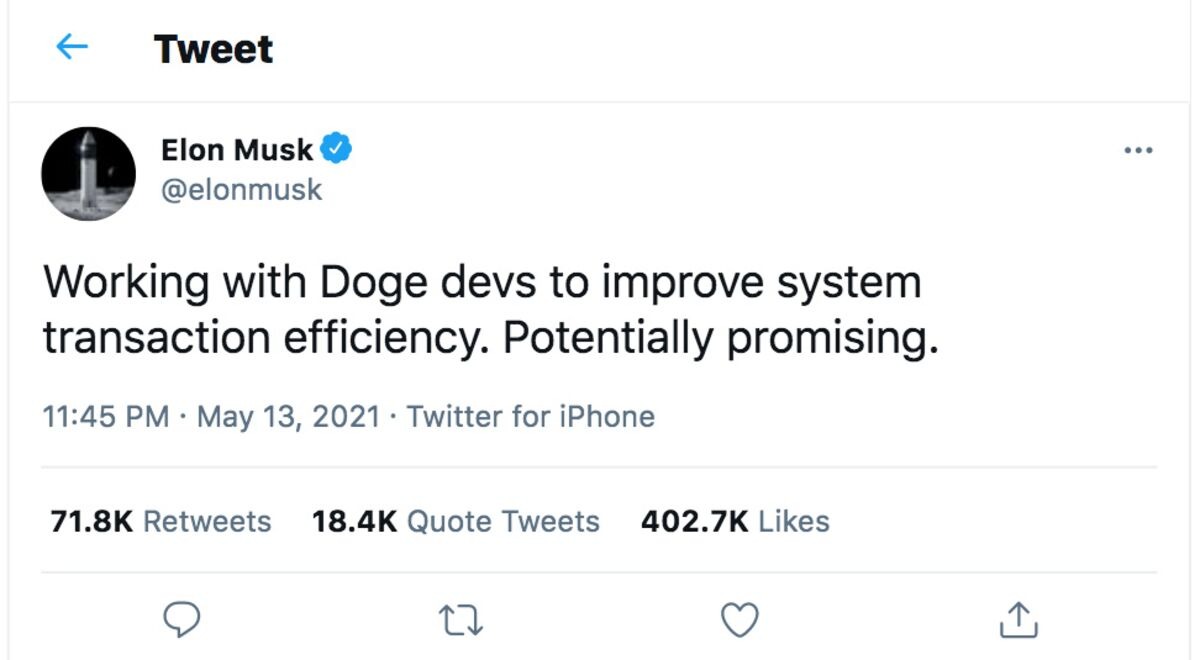The height and width of the screenshot is (660, 1200).
Task: Like the tweet with the heart icon
Action: point(740,620)
